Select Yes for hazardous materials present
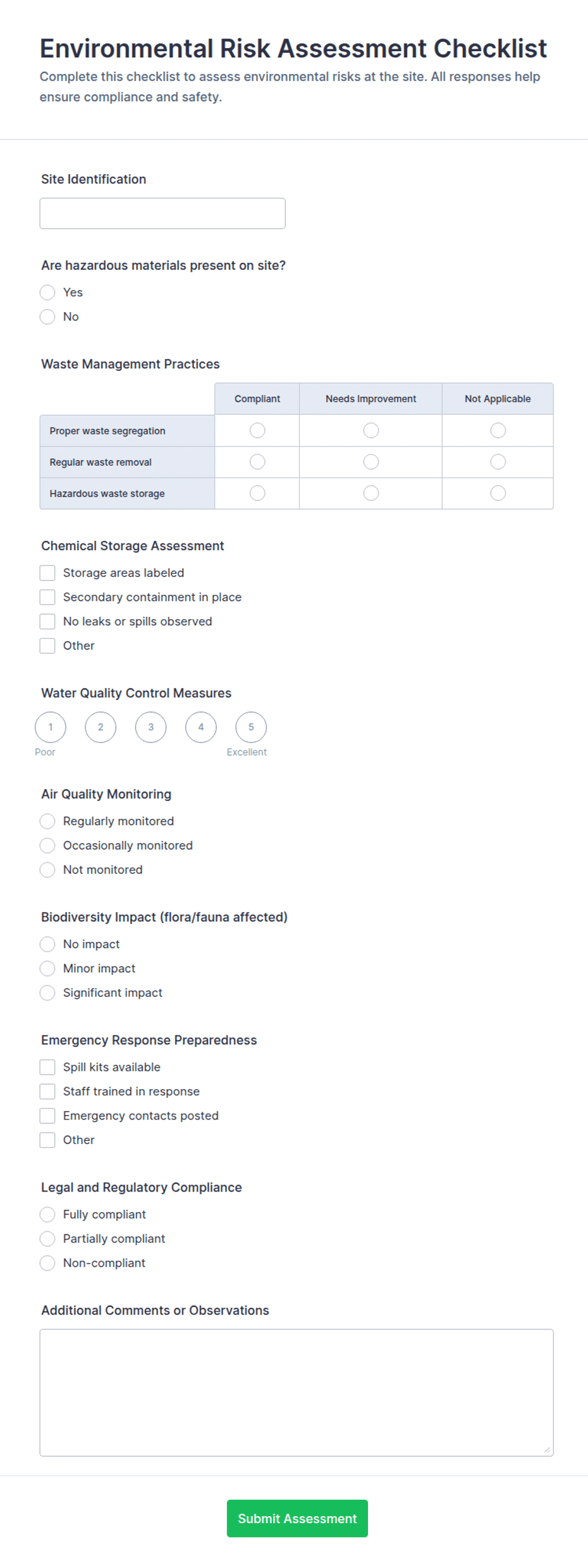This screenshot has width=588, height=1568. (47, 292)
